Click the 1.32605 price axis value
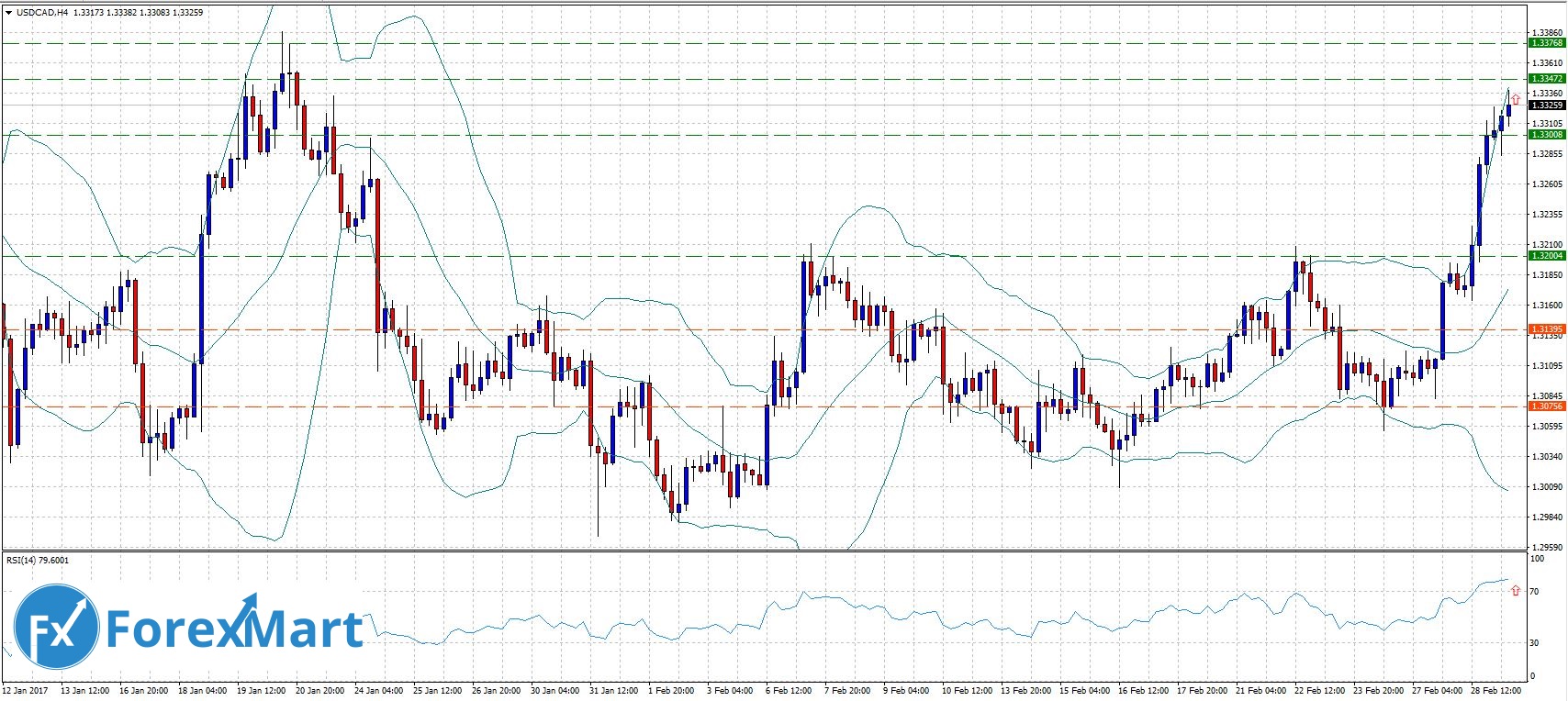 point(1548,184)
